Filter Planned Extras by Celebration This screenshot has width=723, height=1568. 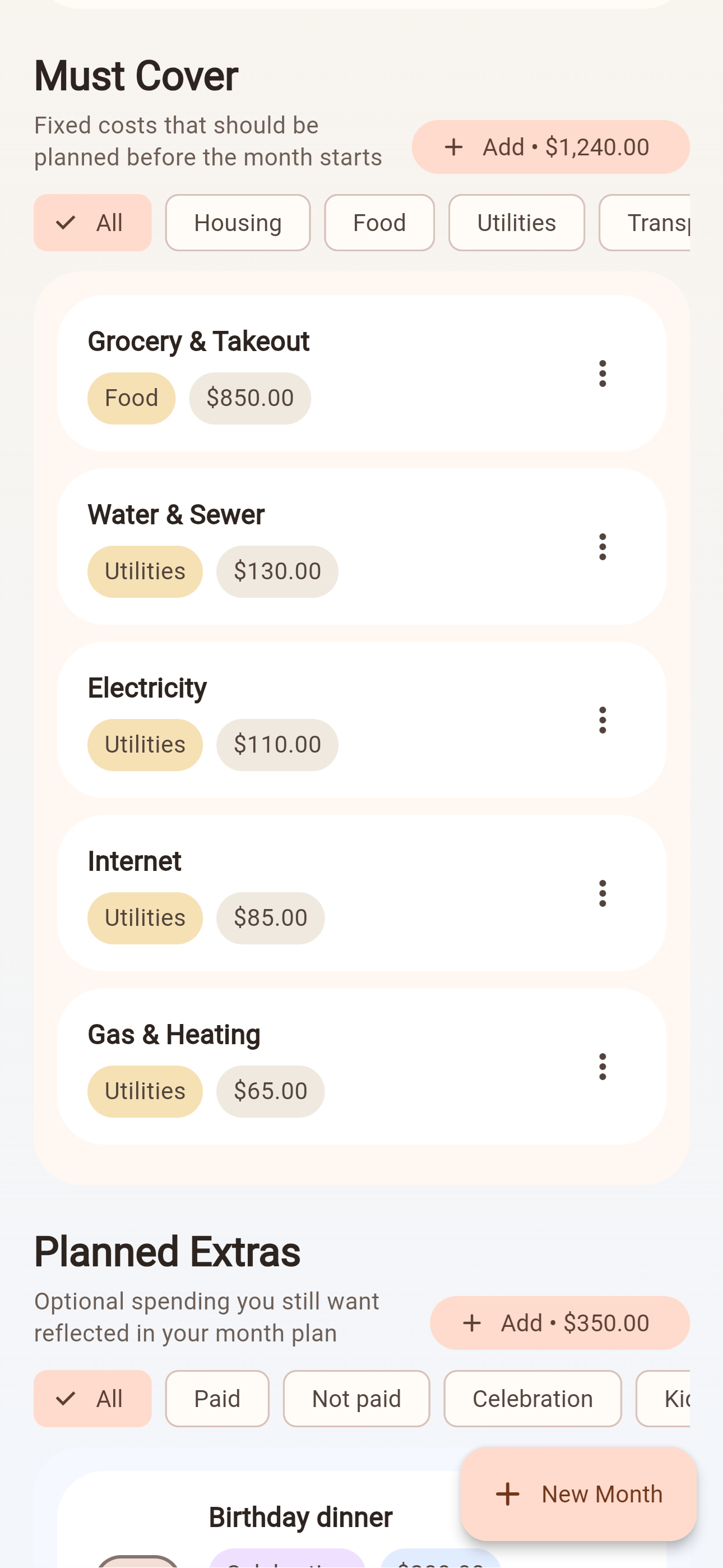(x=532, y=1399)
